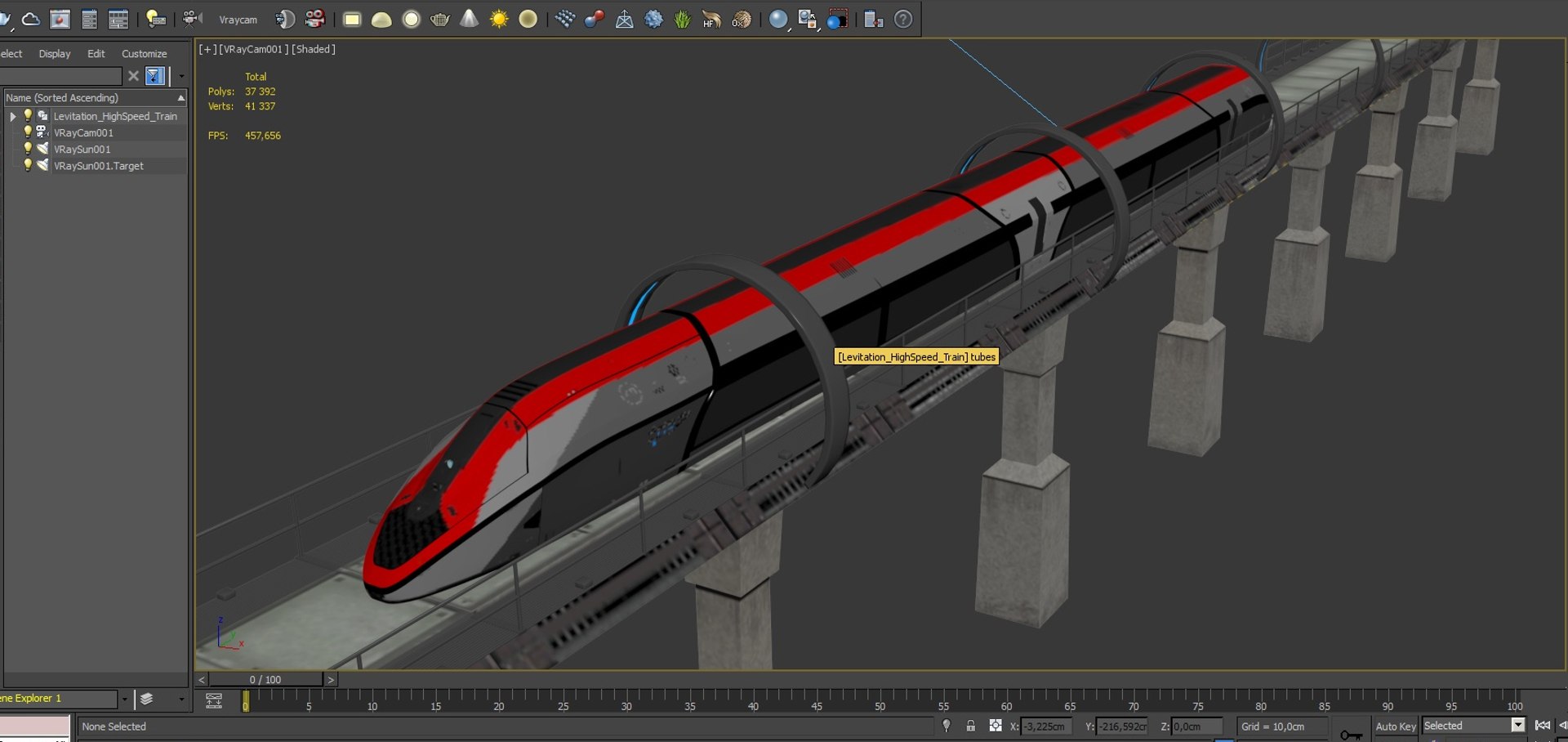Toggle the isolate selection bulb in status bar
The height and width of the screenshot is (742, 1568).
click(x=947, y=726)
